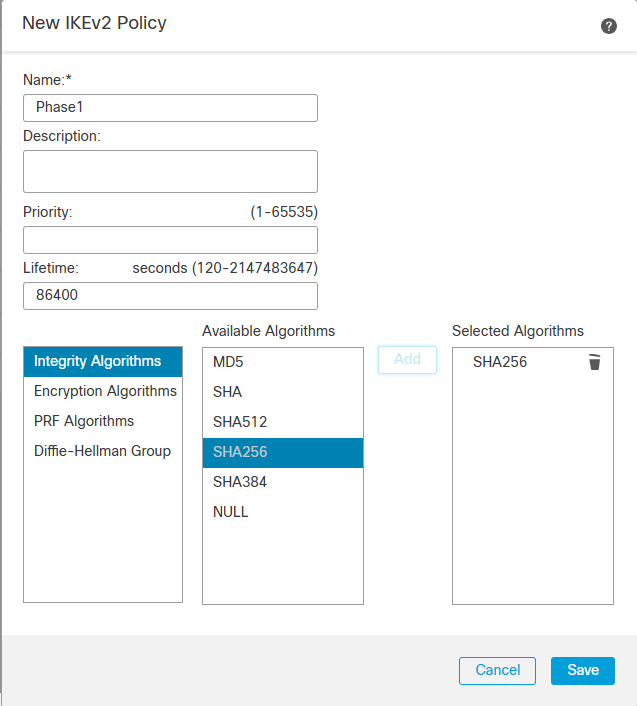Edit the Lifetime seconds field
The image size is (637, 706).
tap(170, 296)
